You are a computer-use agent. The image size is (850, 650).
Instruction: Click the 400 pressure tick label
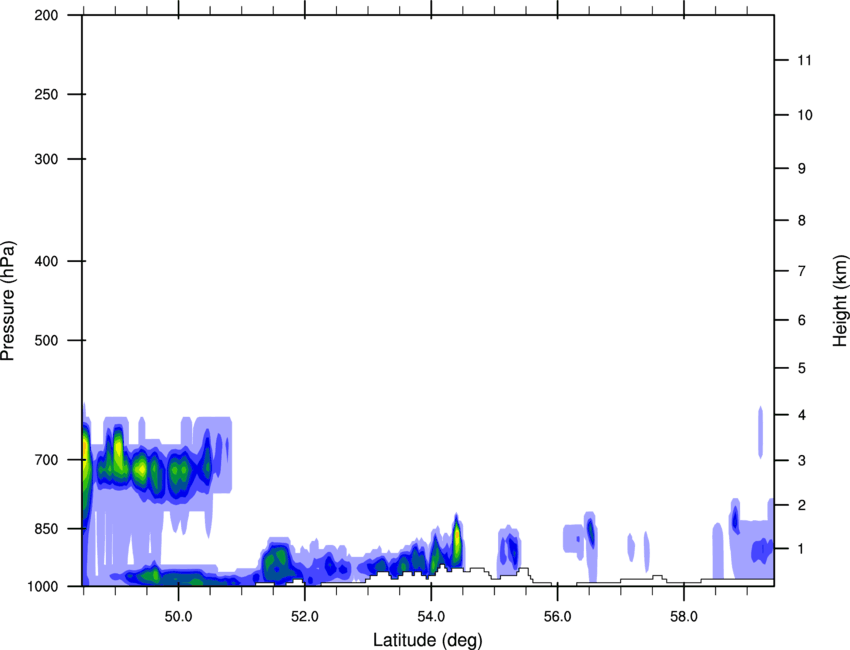[x=46, y=261]
